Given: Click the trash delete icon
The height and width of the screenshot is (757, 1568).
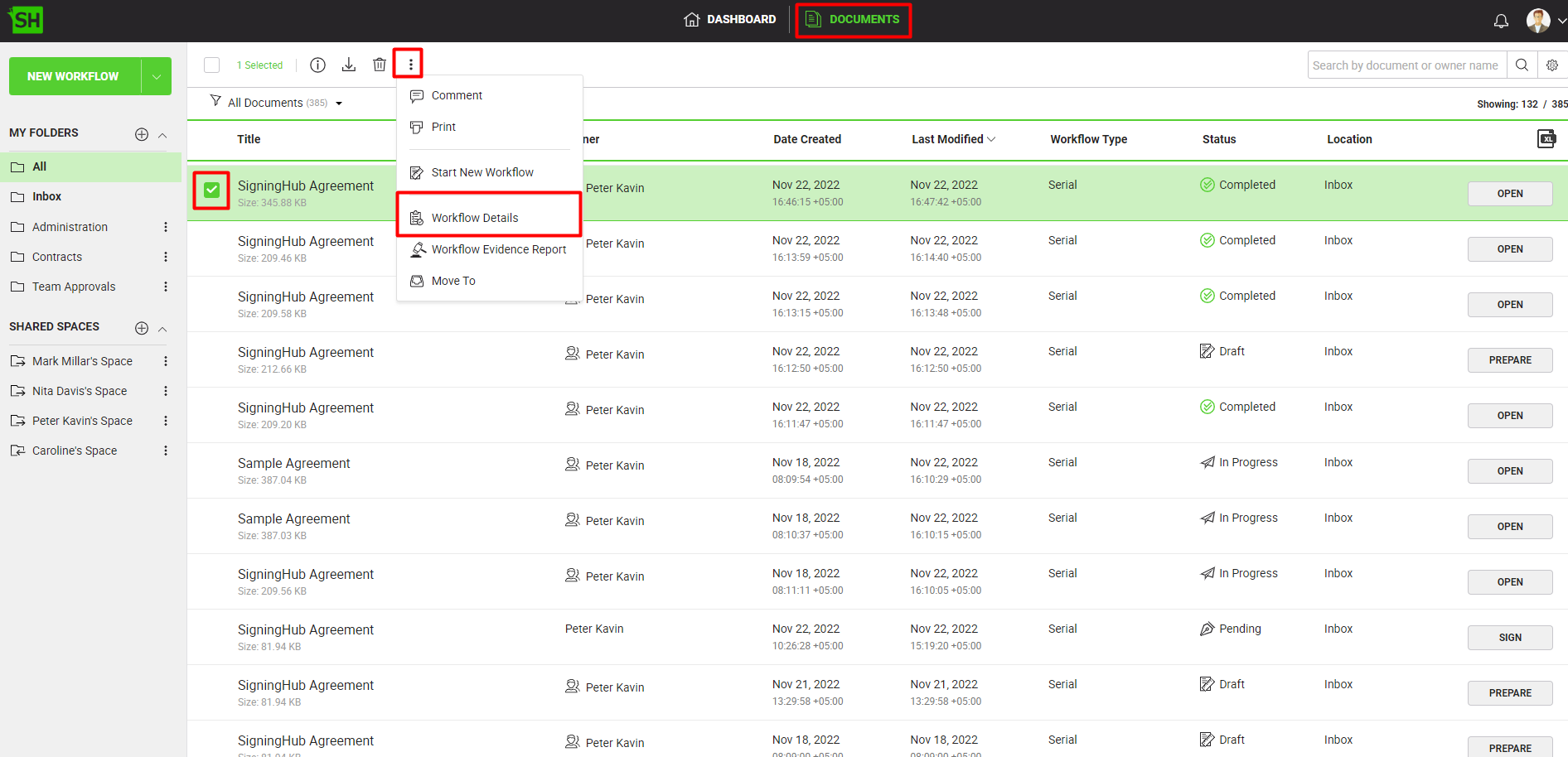Looking at the screenshot, I should point(379,65).
